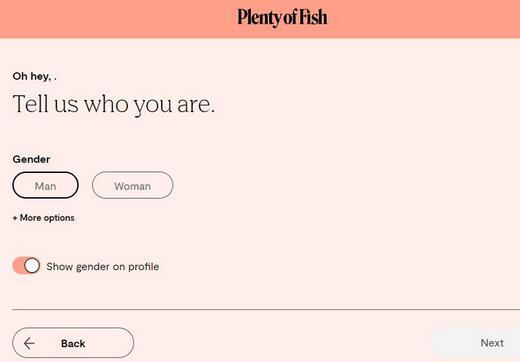Viewport: 520px width, 362px height.
Task: Click the left arrow icon in Back
Action: point(29,343)
